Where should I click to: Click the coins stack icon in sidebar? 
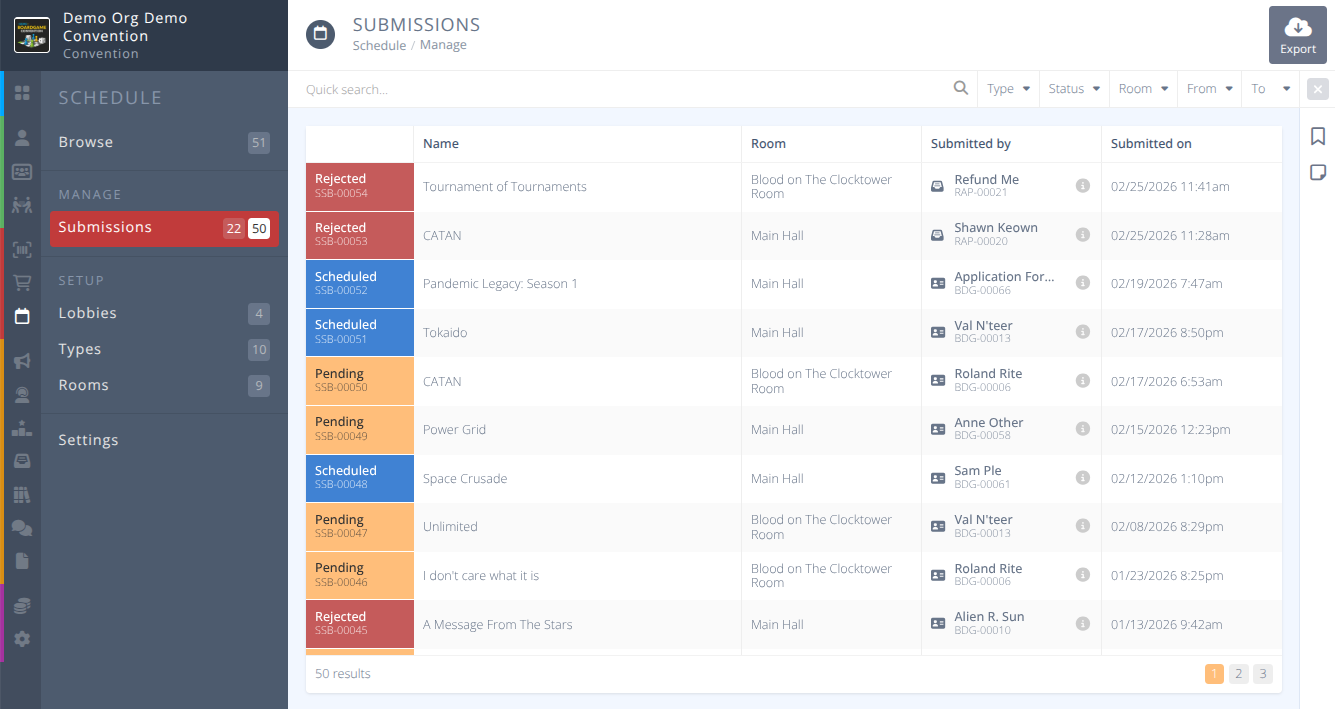point(22,606)
